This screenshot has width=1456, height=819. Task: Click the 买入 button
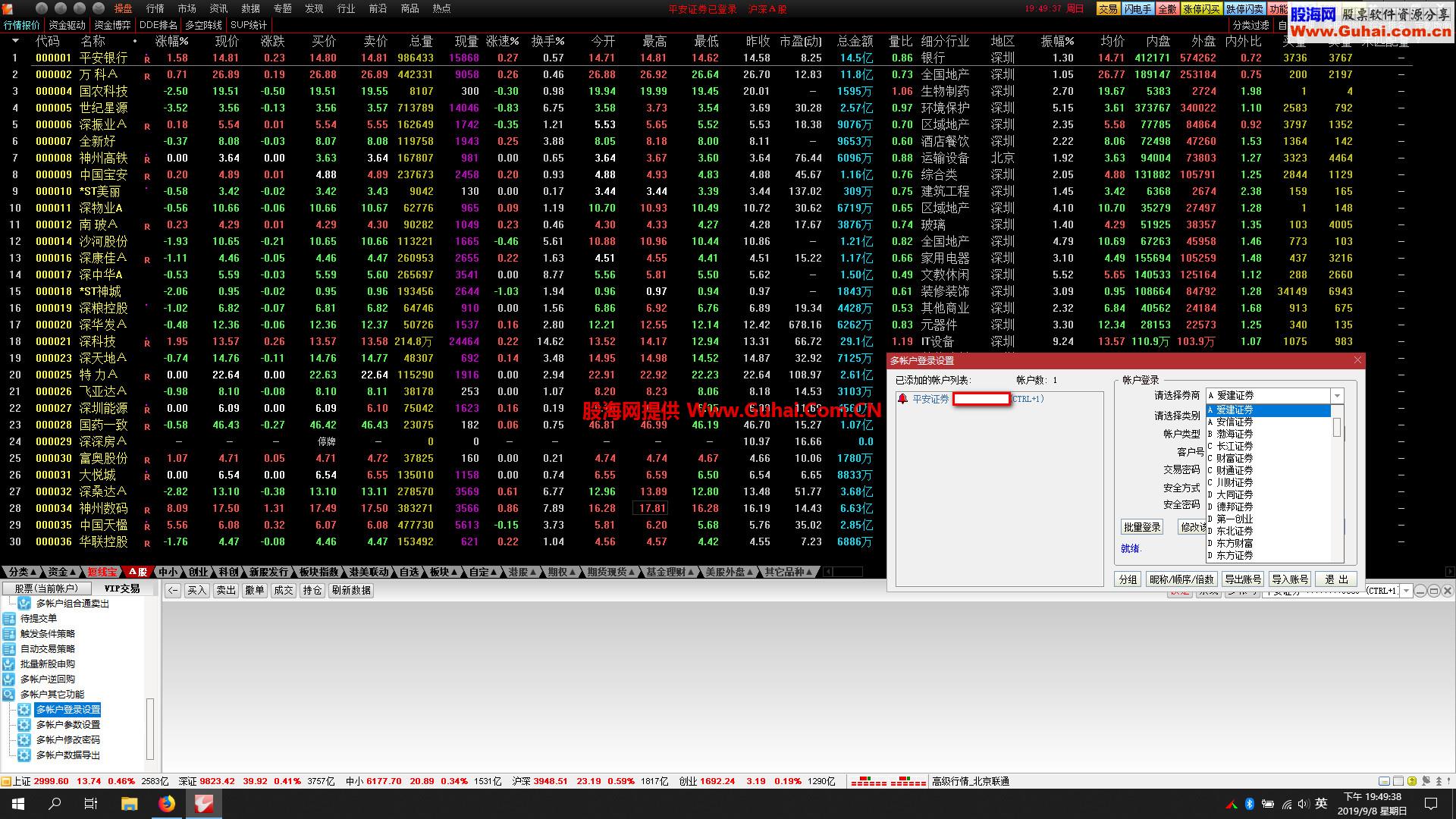click(197, 590)
